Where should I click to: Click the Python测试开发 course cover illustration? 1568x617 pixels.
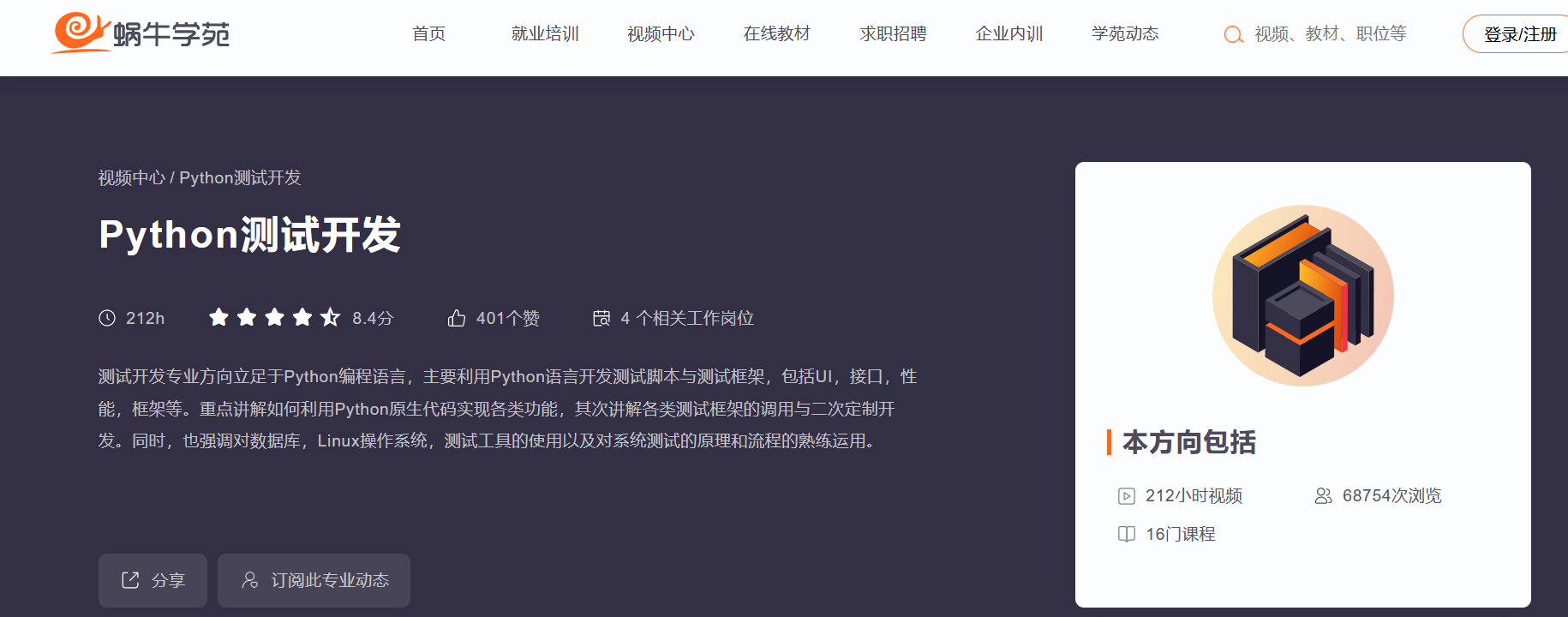(x=1303, y=296)
